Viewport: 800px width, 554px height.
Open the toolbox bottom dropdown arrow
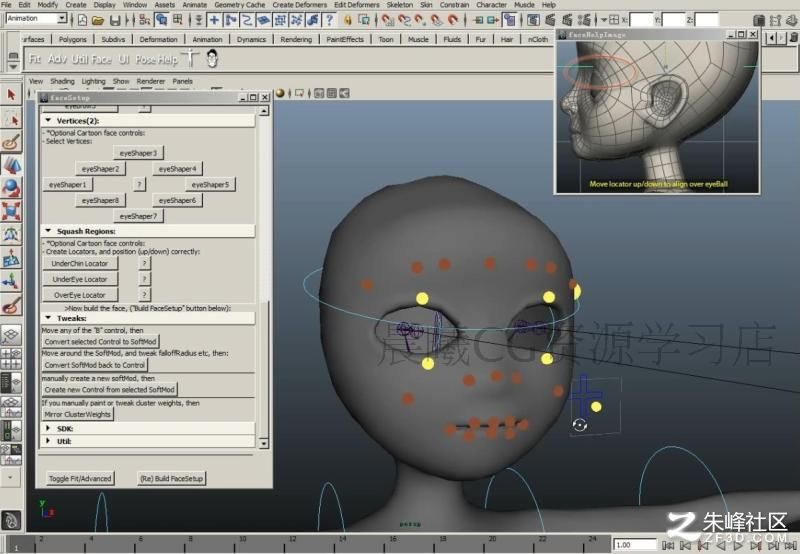[x=11, y=478]
